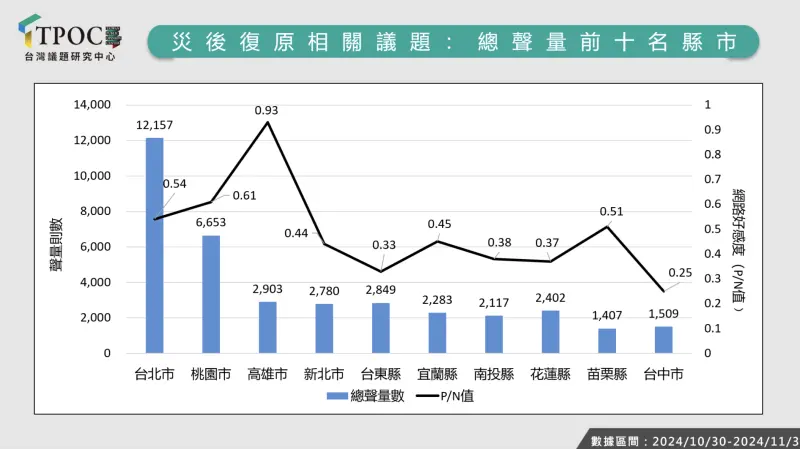
Task: Click the 台東縣 axis label
Action: click(381, 374)
